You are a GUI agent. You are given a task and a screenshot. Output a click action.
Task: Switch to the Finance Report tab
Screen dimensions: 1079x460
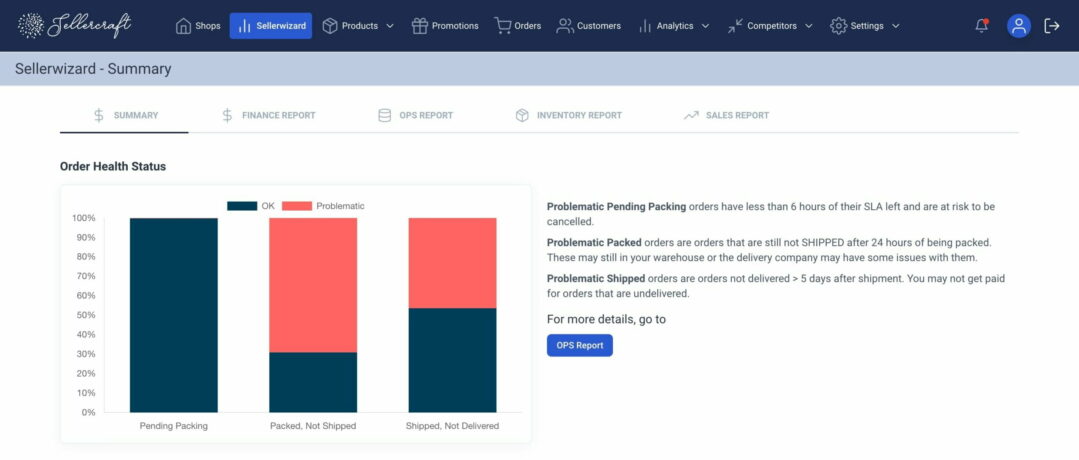pyautogui.click(x=269, y=115)
